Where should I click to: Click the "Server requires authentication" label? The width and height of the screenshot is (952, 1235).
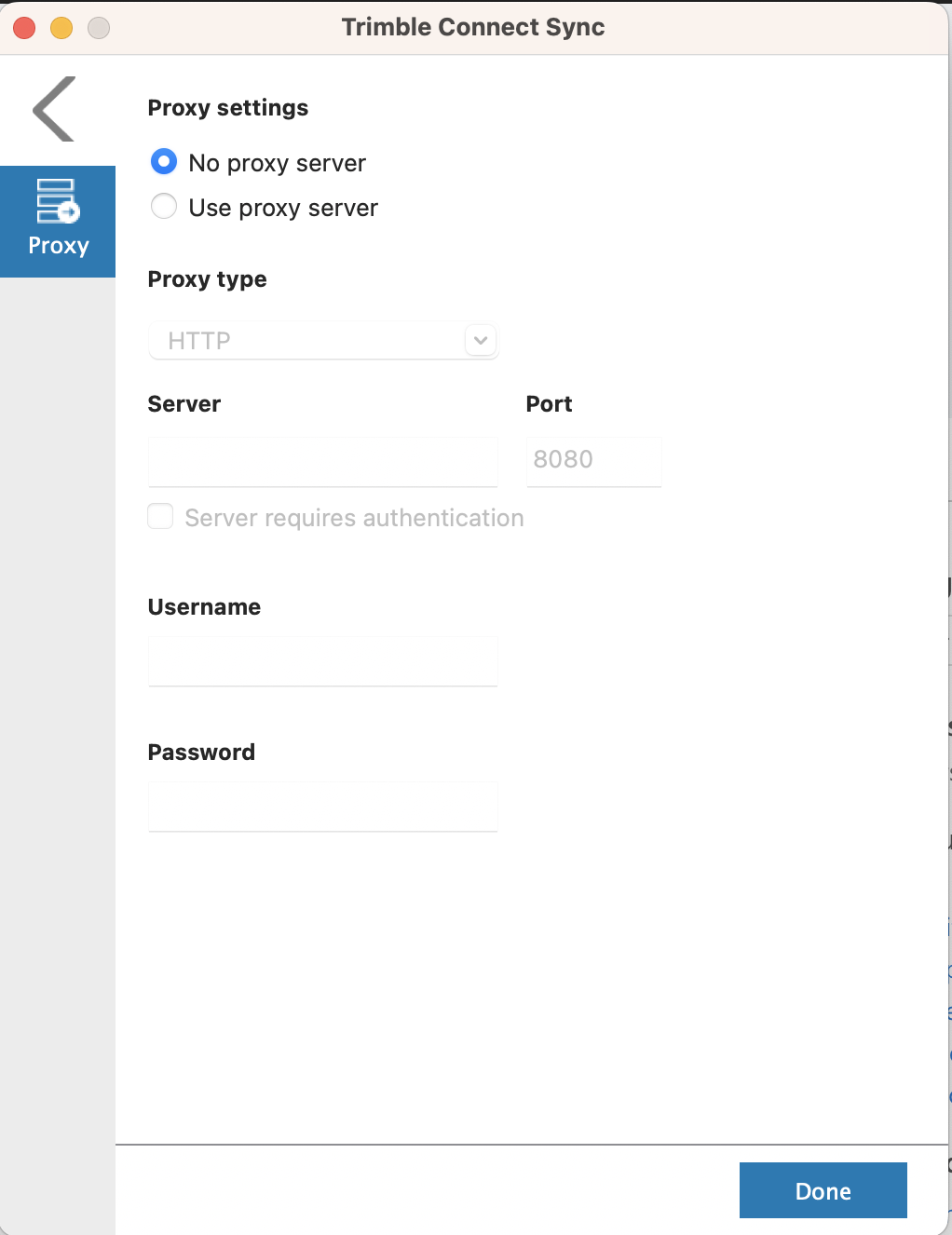(354, 518)
